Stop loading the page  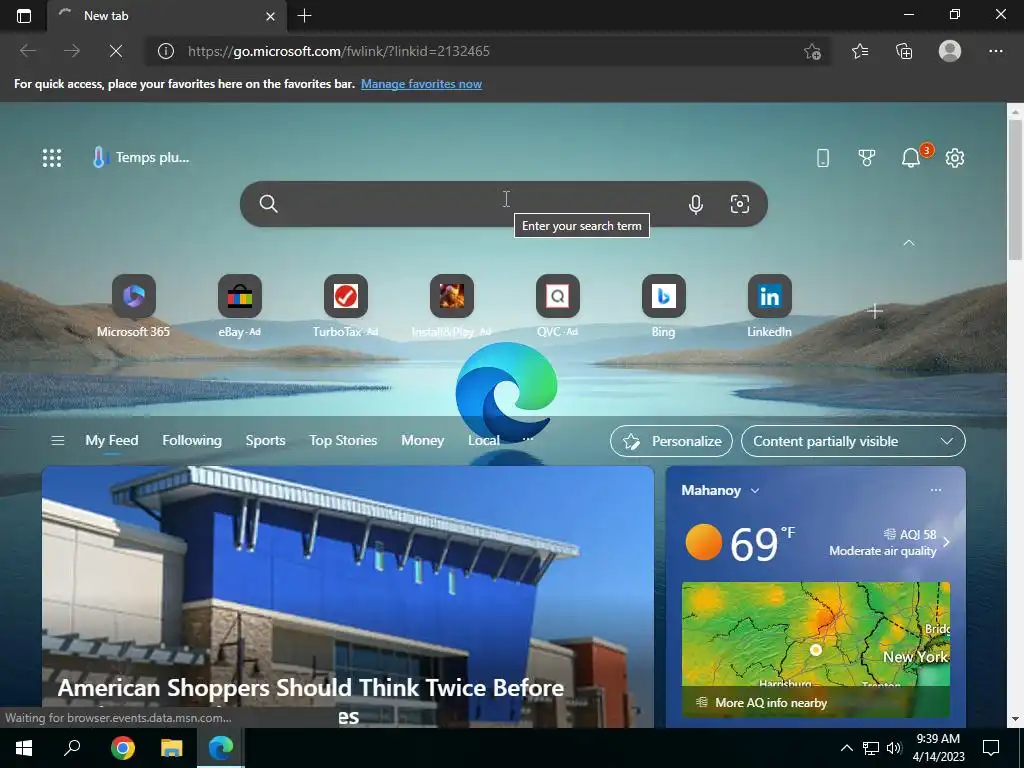click(116, 51)
